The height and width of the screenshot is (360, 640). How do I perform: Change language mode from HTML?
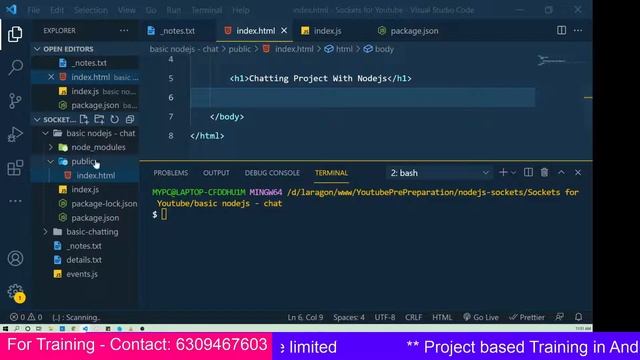click(x=442, y=317)
